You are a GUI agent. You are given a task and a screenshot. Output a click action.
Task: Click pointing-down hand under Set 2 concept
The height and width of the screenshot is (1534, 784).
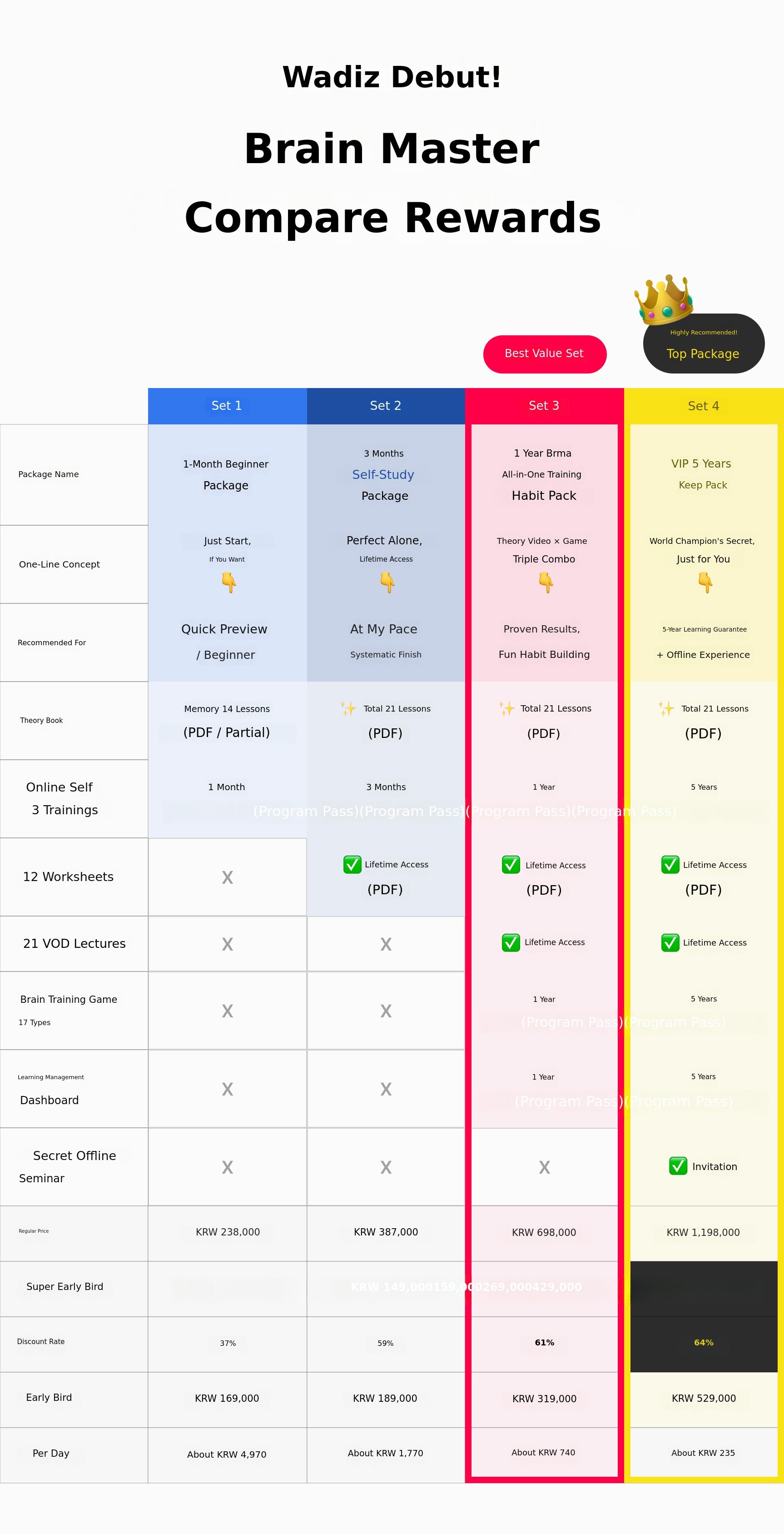pos(387,582)
